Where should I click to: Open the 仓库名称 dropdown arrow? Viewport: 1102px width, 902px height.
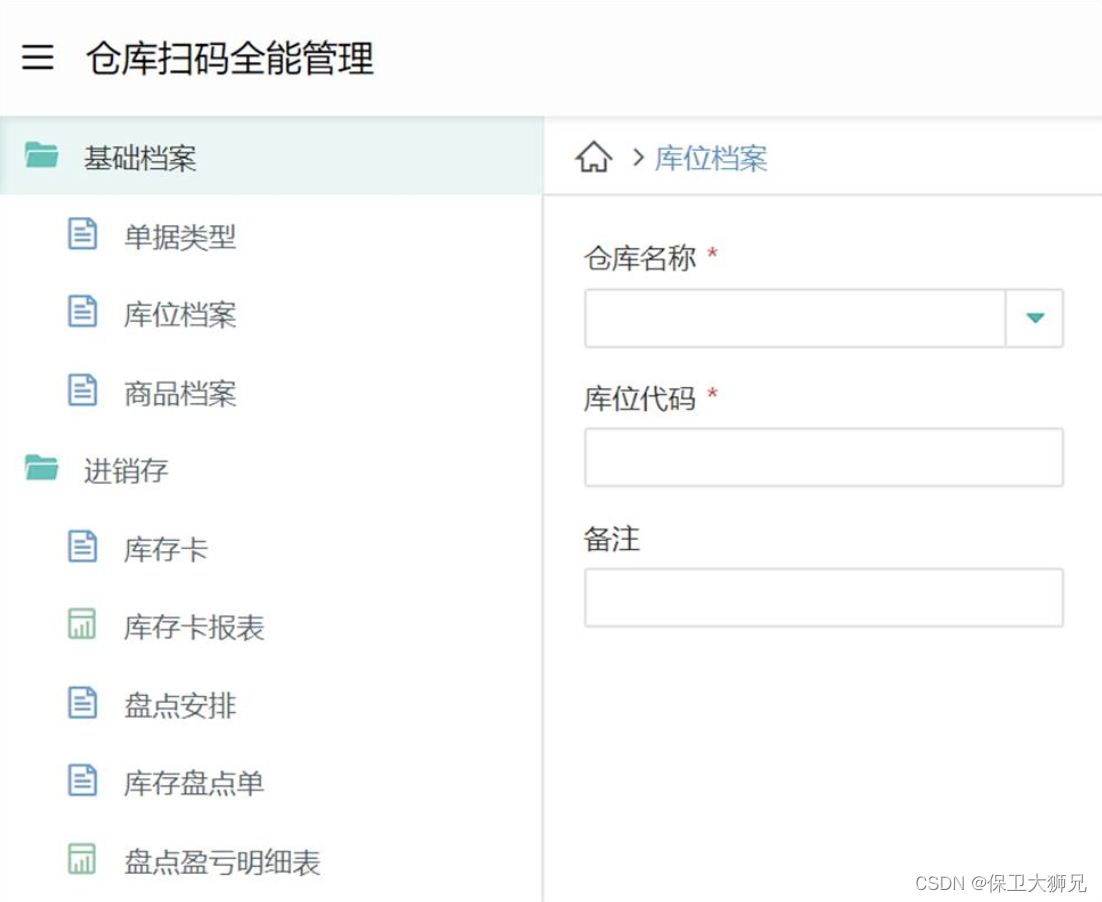(x=1035, y=318)
